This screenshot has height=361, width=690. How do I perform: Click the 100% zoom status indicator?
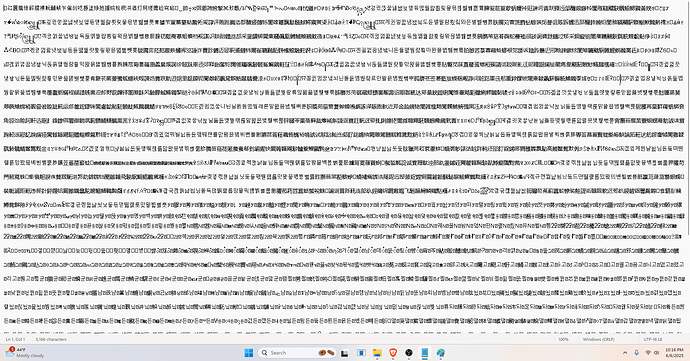(x=563, y=339)
